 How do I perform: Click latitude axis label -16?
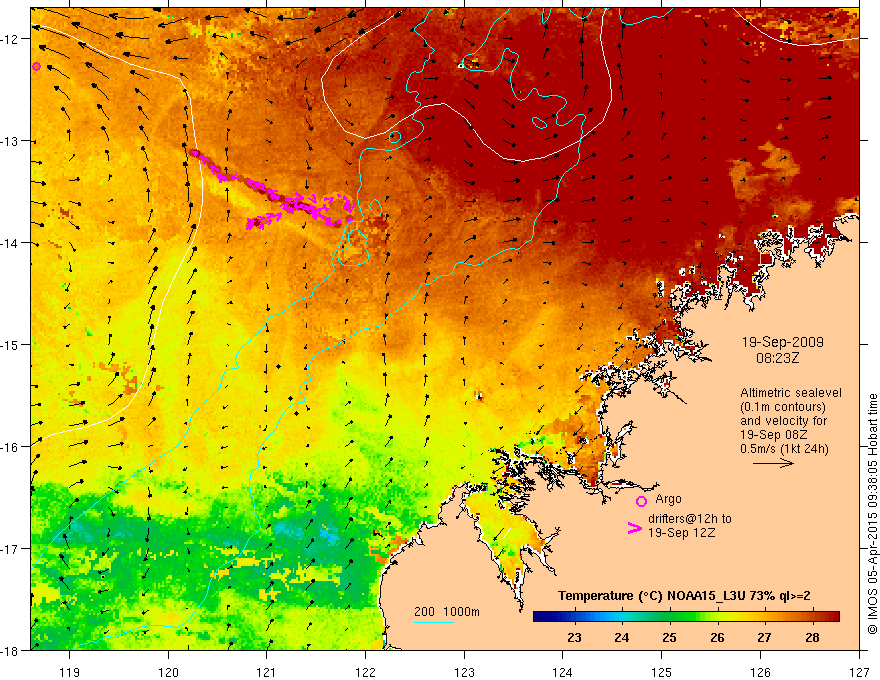[11, 447]
